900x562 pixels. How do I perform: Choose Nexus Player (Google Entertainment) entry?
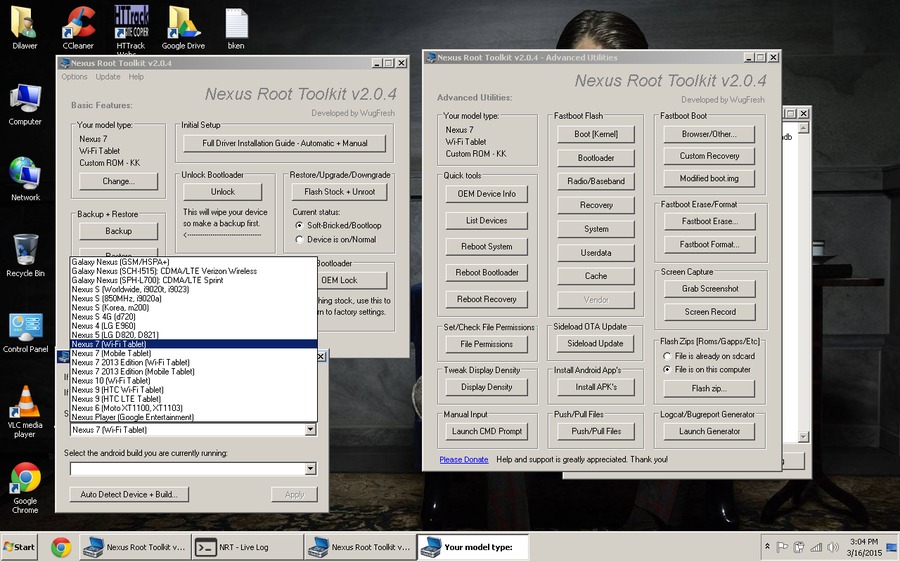(x=193, y=417)
